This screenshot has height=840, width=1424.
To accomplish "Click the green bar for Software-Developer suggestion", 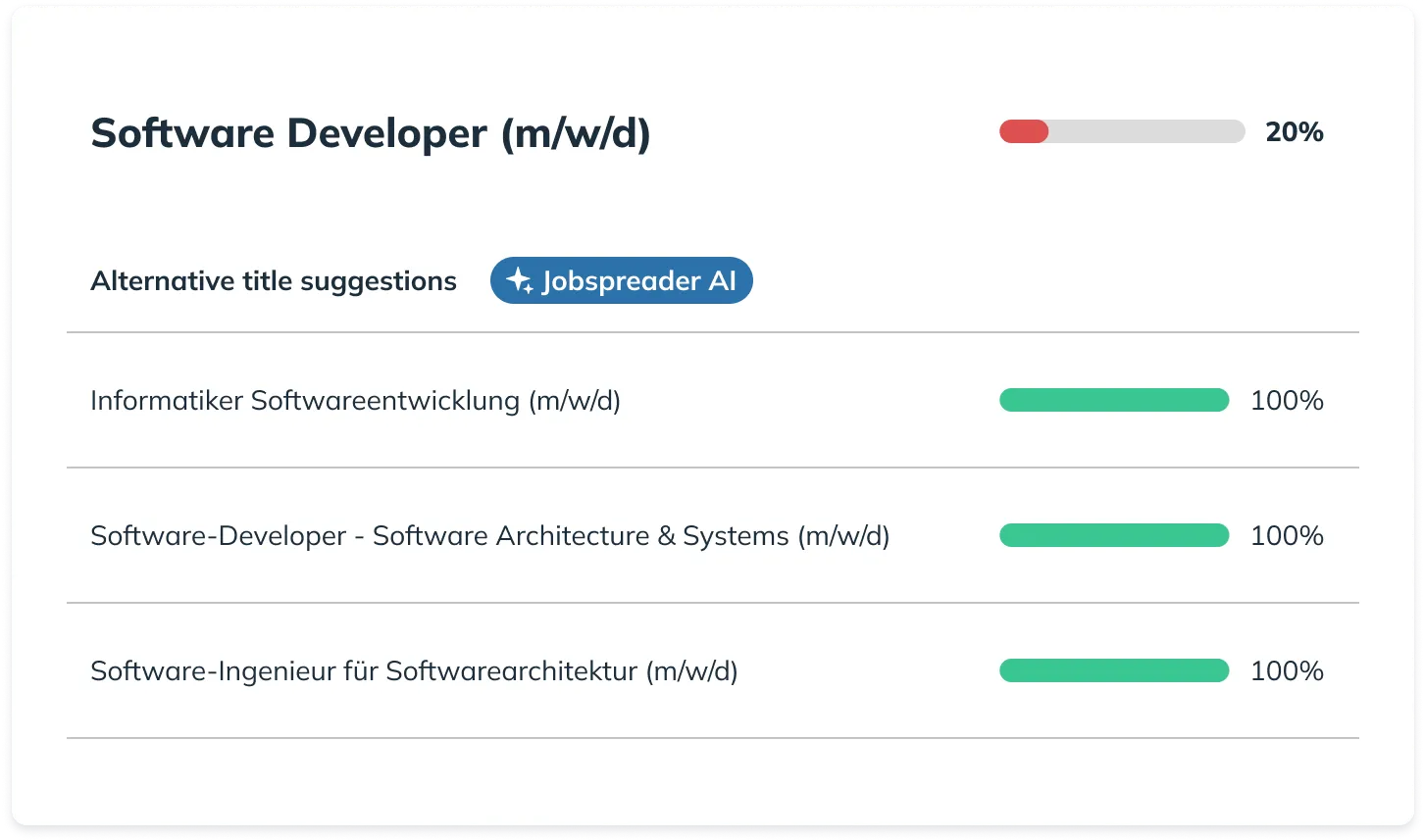I will coord(1113,535).
